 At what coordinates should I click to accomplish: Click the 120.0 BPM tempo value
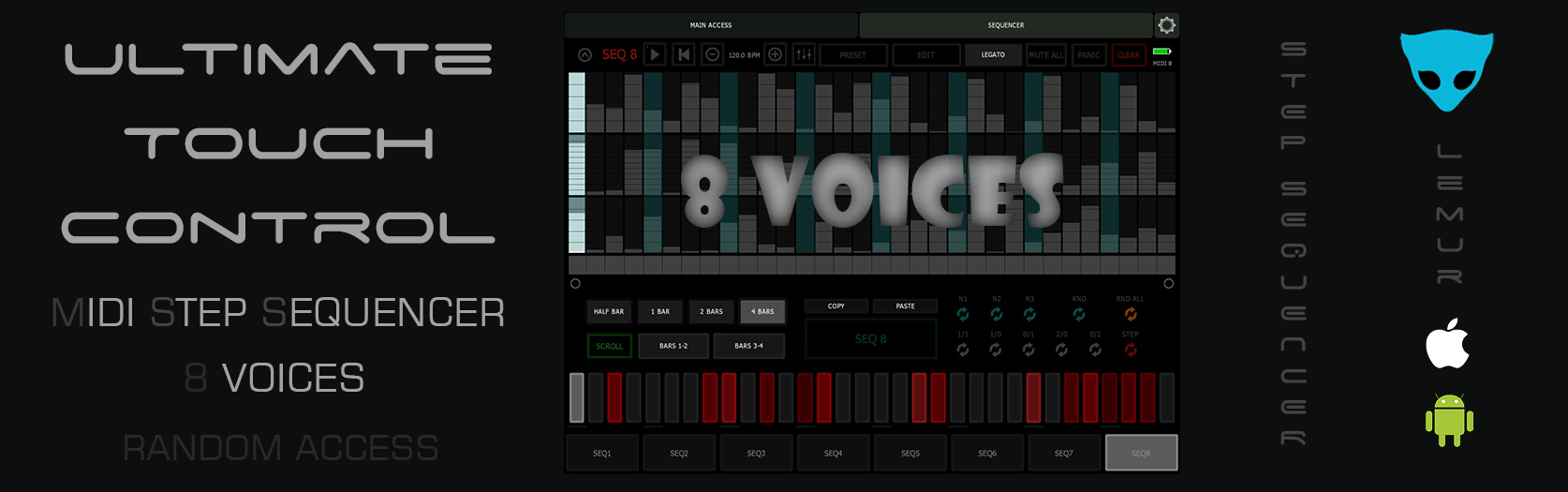744,55
